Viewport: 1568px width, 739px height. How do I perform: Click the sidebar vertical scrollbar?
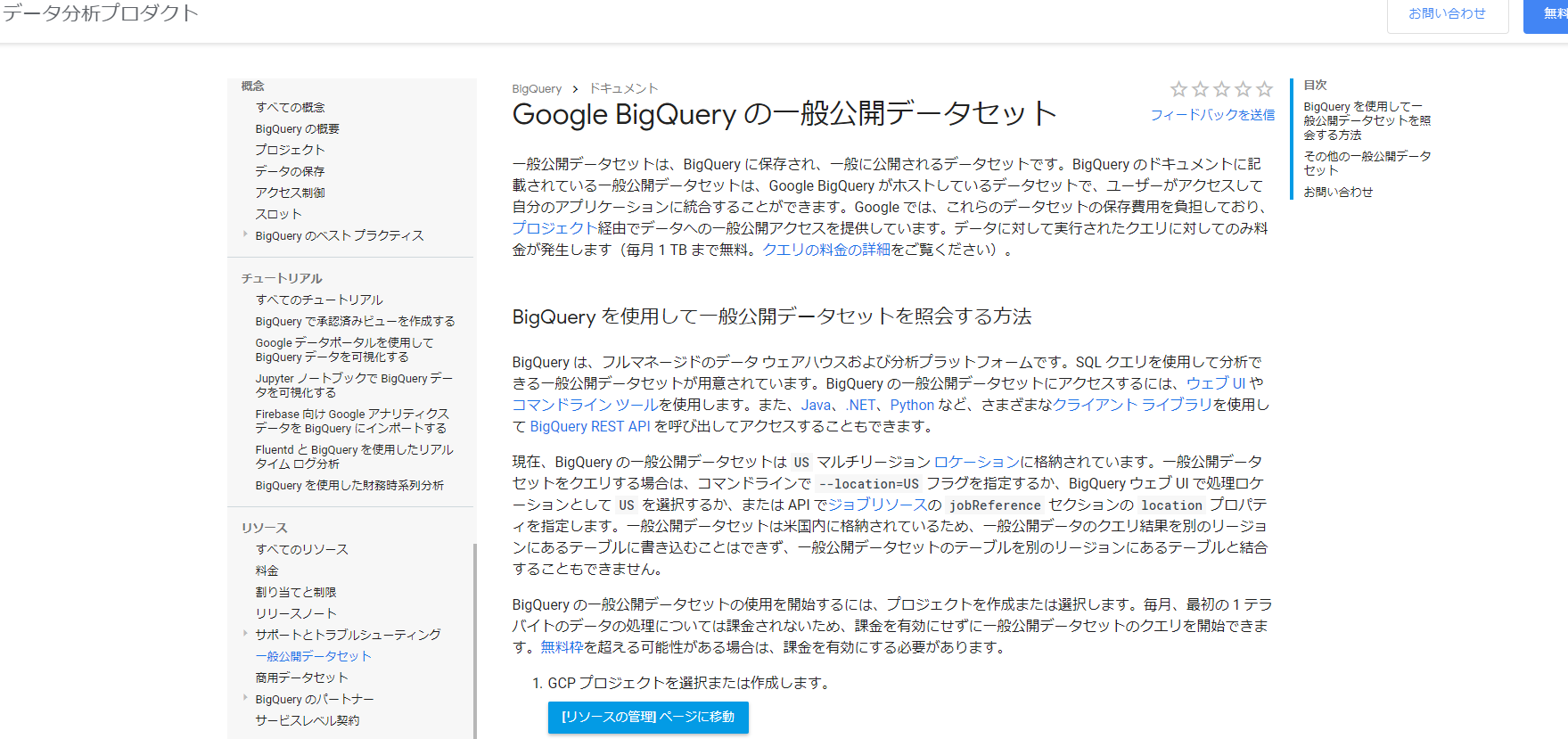(x=475, y=641)
